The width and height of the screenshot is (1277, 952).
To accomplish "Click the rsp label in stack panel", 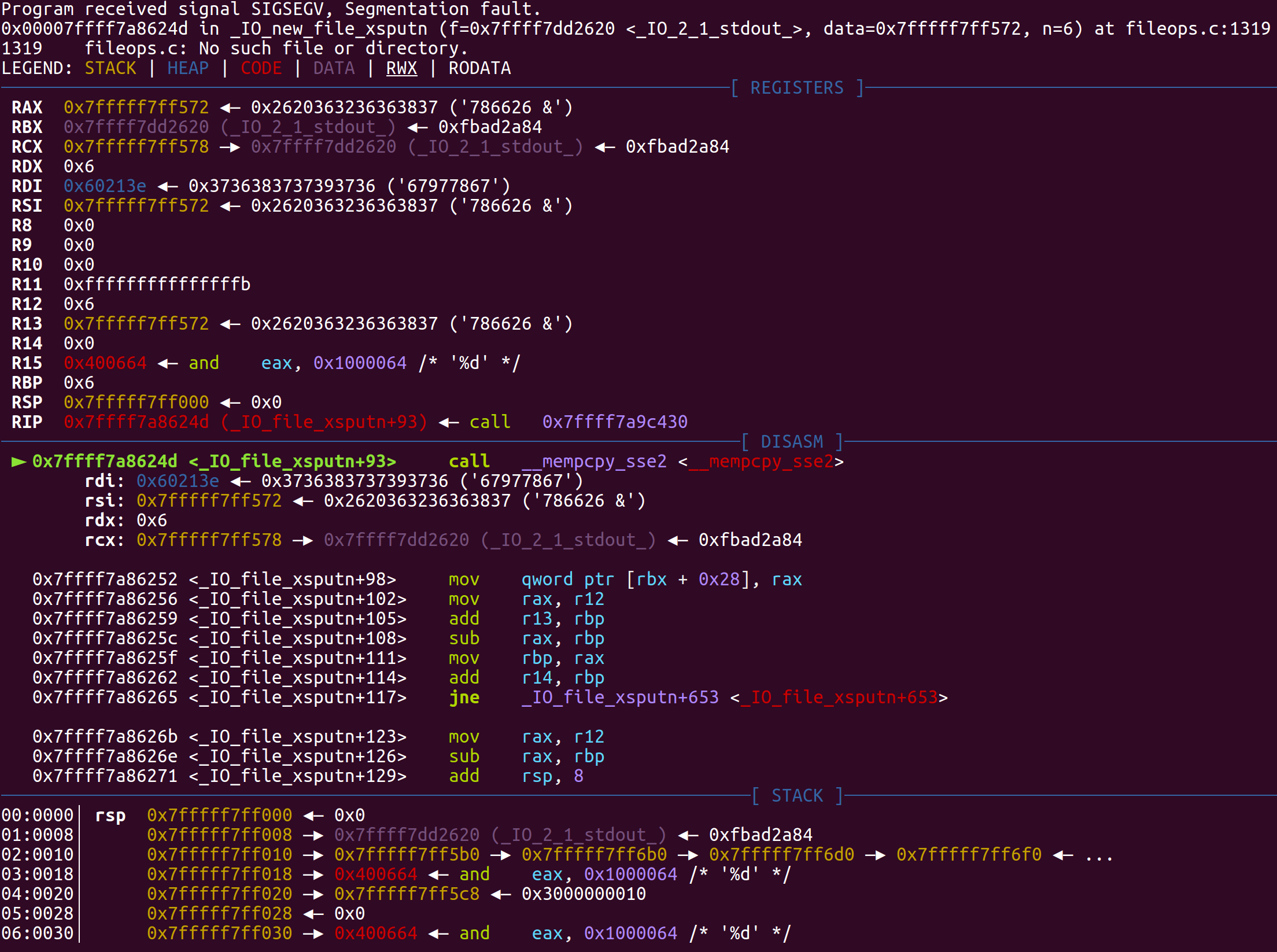I will [x=110, y=816].
